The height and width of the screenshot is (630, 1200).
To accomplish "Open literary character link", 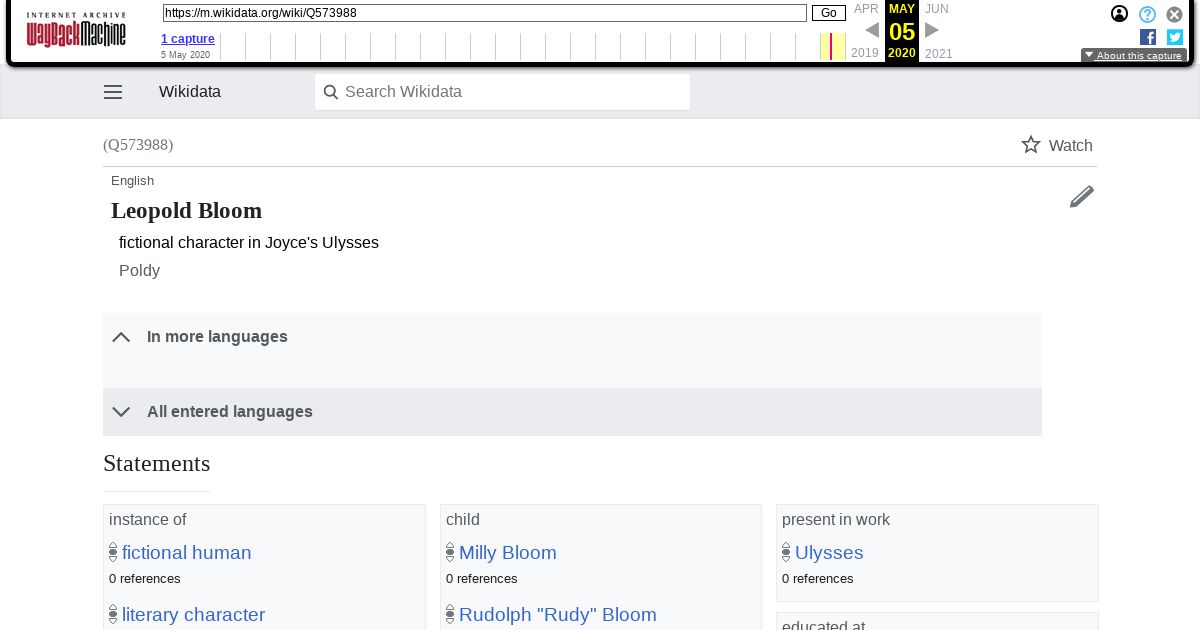I will coord(193,615).
